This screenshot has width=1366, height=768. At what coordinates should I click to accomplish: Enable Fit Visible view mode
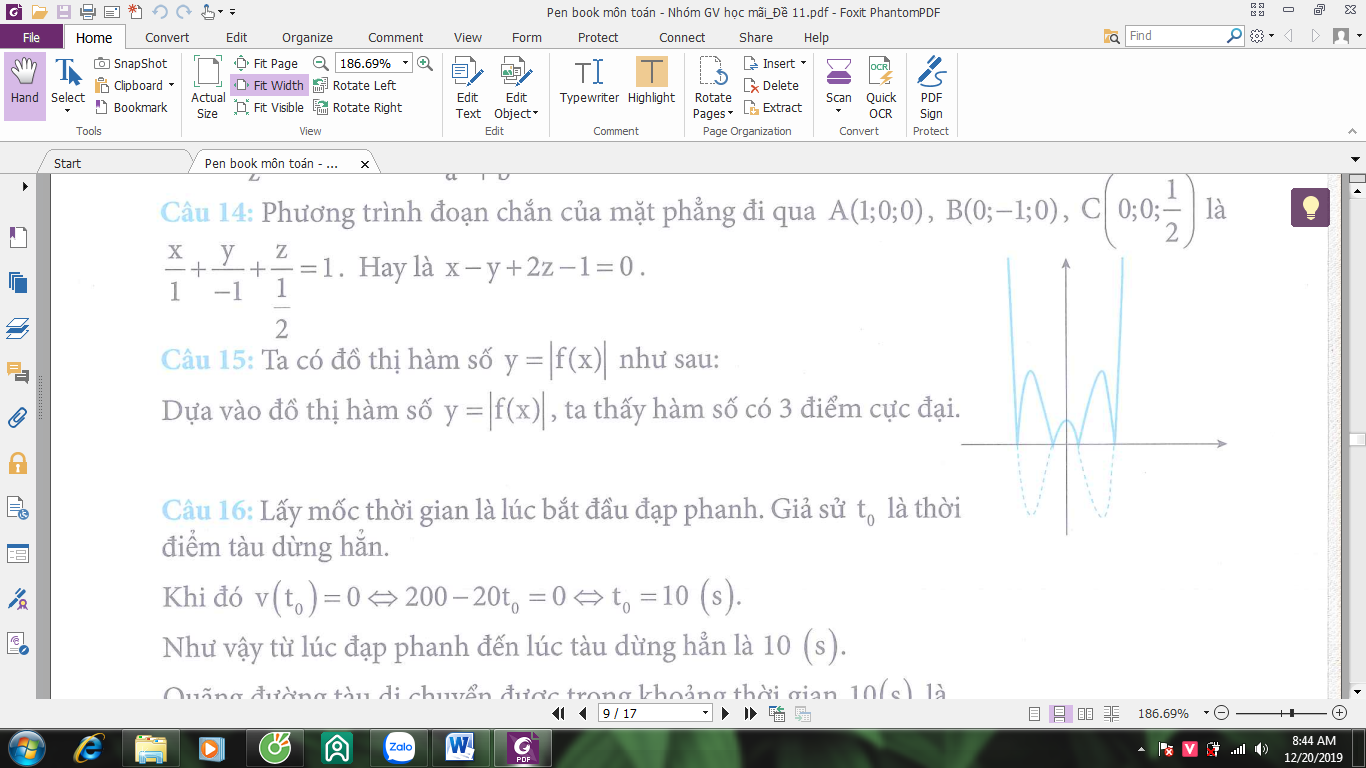pos(268,107)
